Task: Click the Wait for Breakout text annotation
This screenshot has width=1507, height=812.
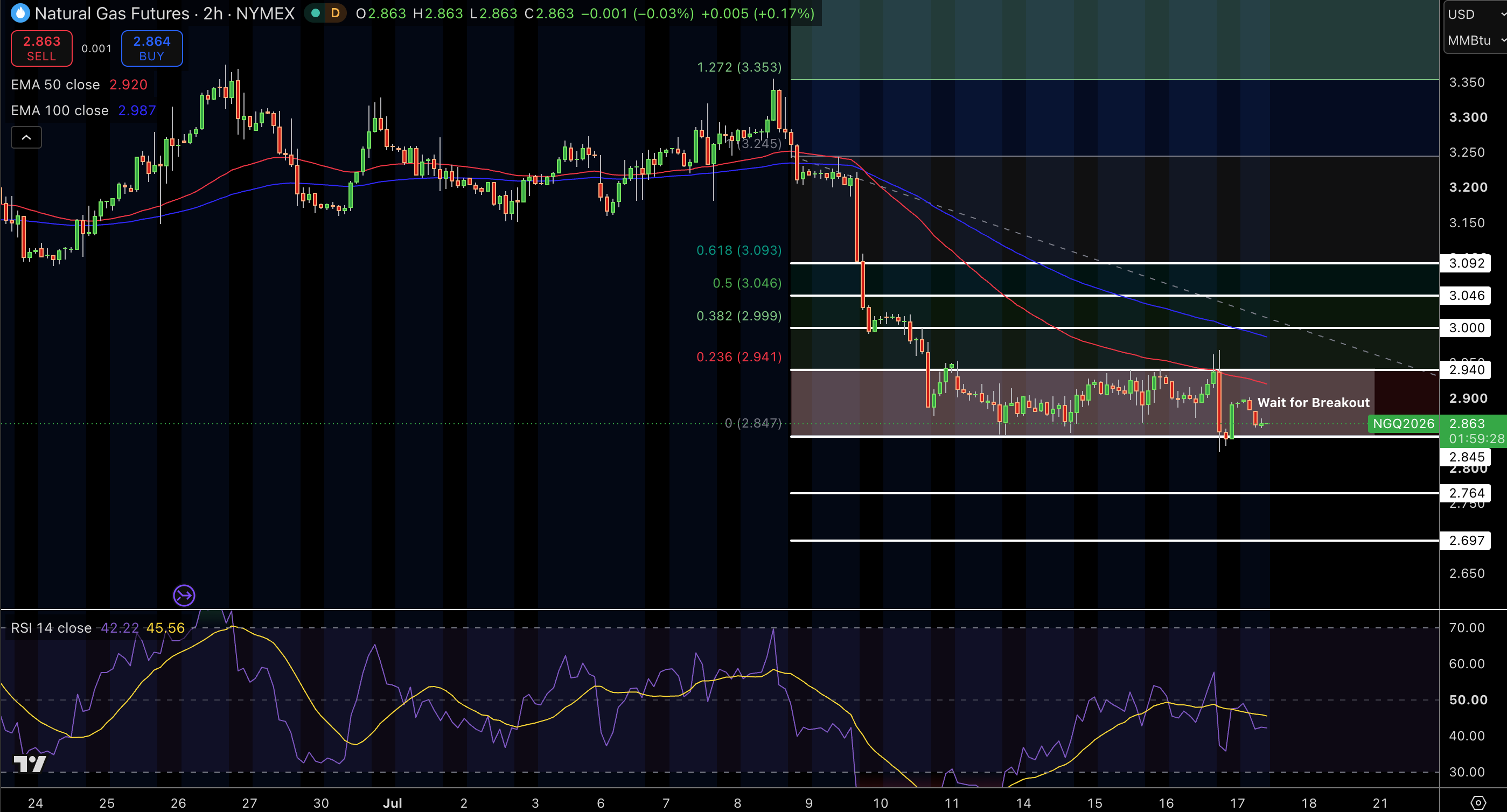Action: [x=1313, y=402]
